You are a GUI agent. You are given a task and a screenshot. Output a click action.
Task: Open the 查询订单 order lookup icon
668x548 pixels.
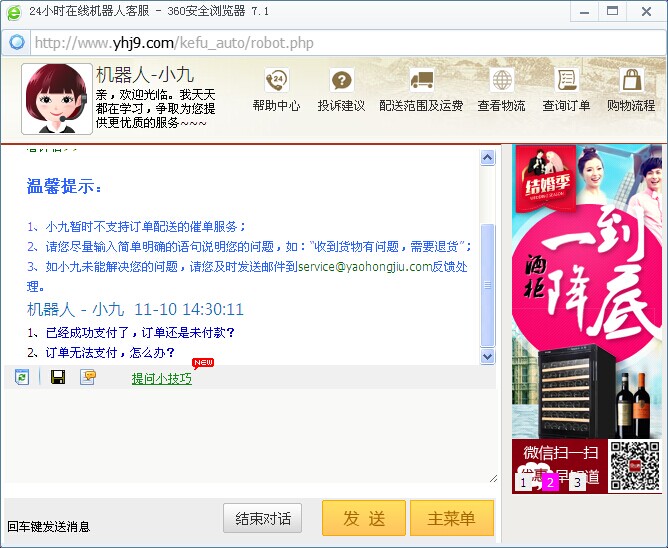click(567, 80)
